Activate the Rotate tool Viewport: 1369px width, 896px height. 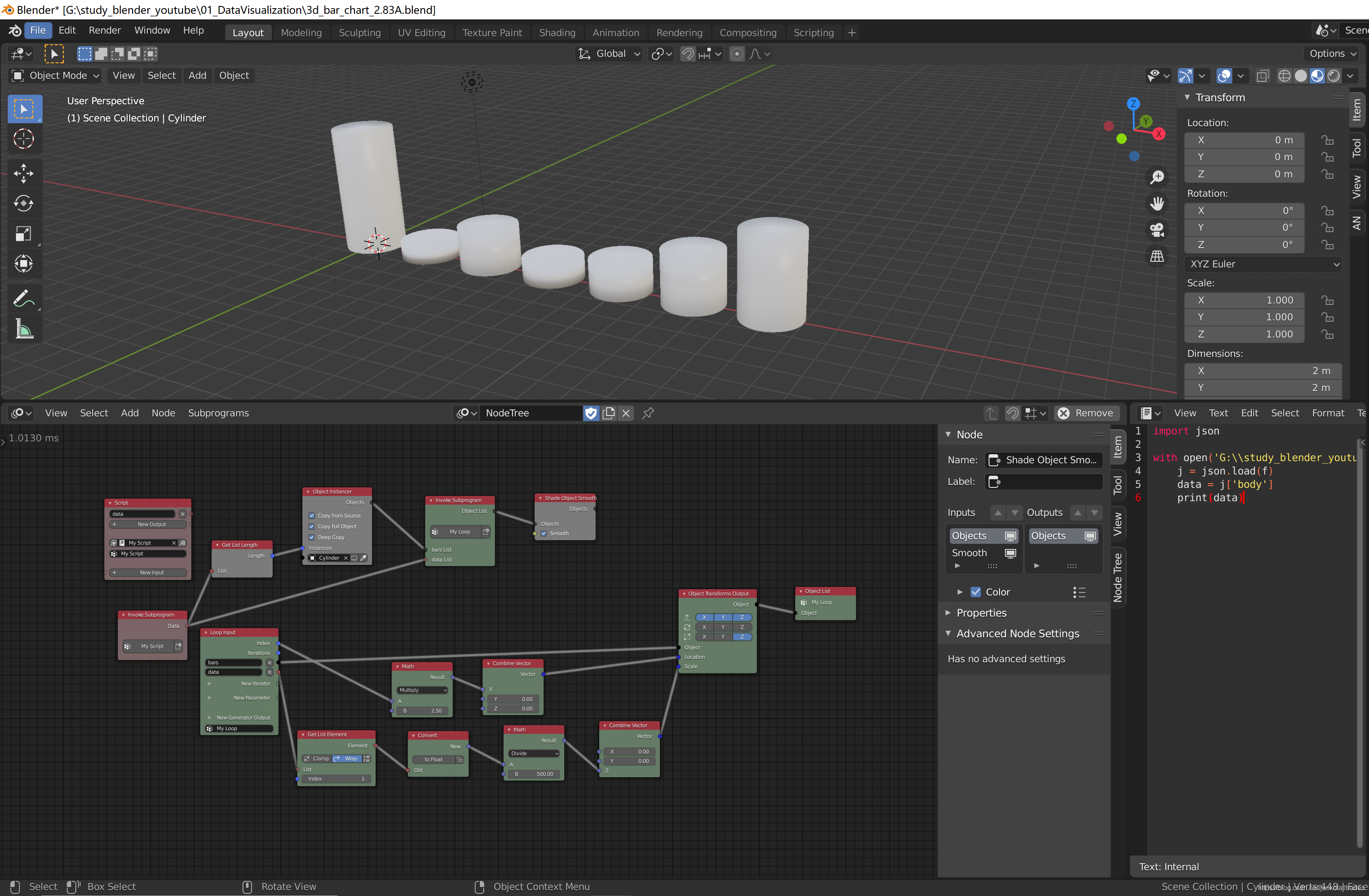coord(24,203)
